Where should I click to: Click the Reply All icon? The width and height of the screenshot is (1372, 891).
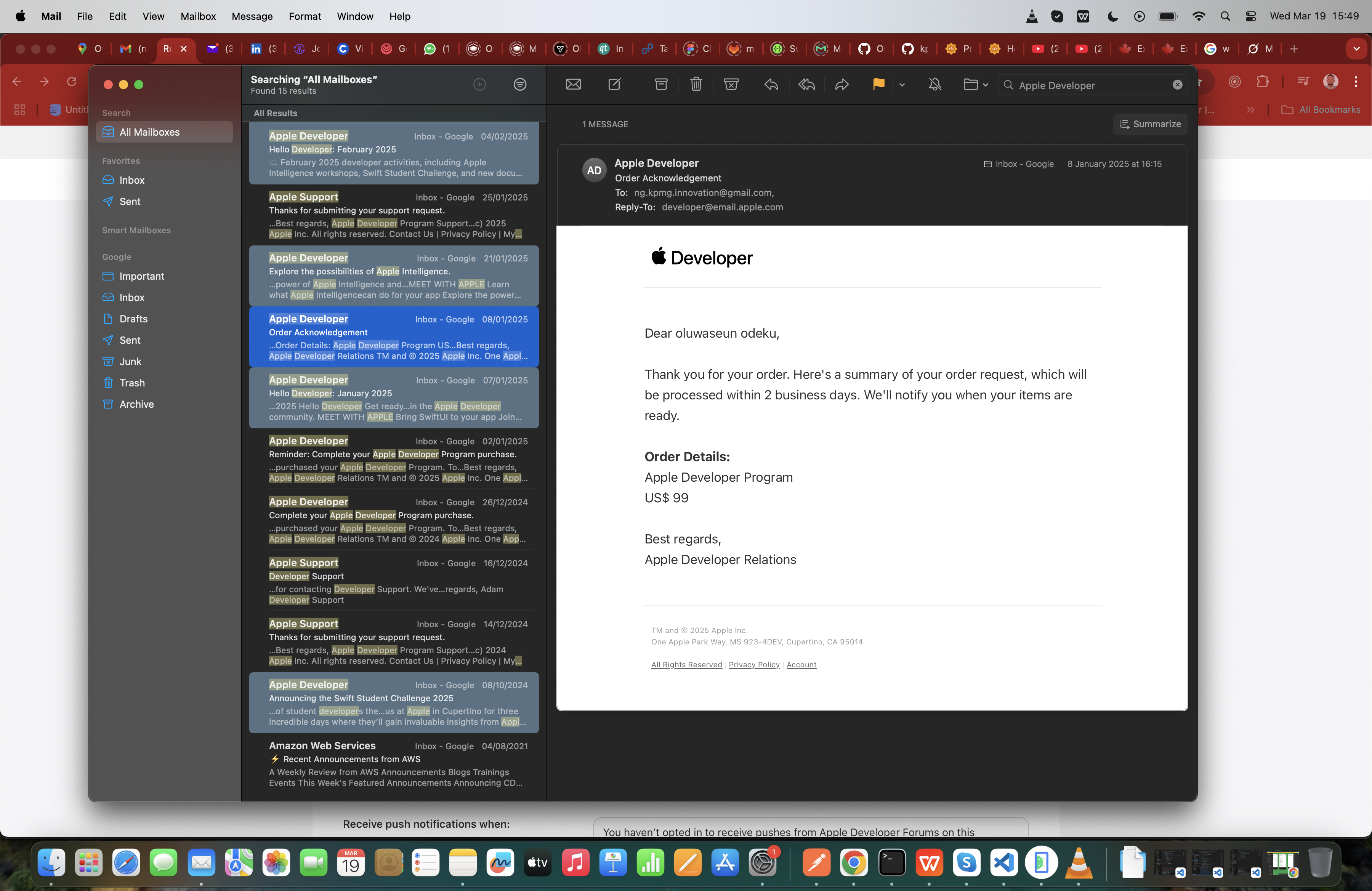tap(806, 85)
